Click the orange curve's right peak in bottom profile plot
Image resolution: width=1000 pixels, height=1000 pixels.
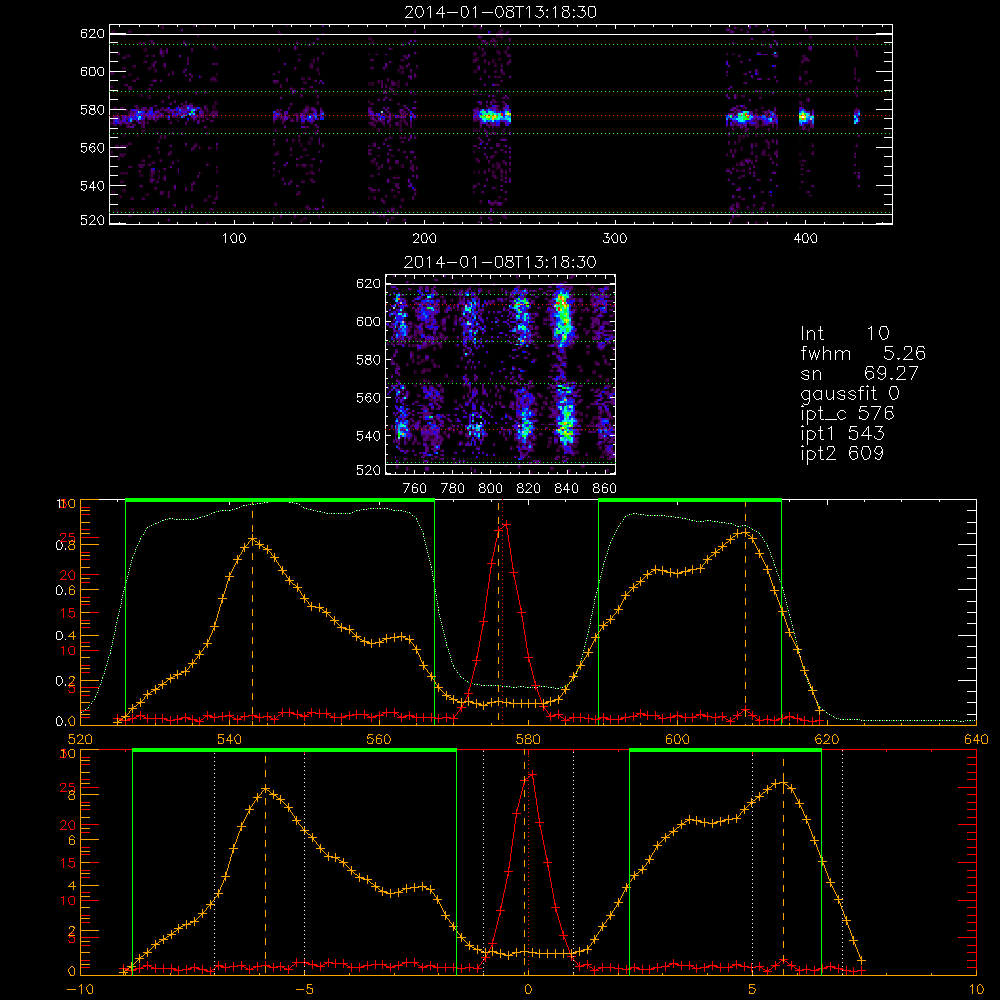[x=783, y=783]
